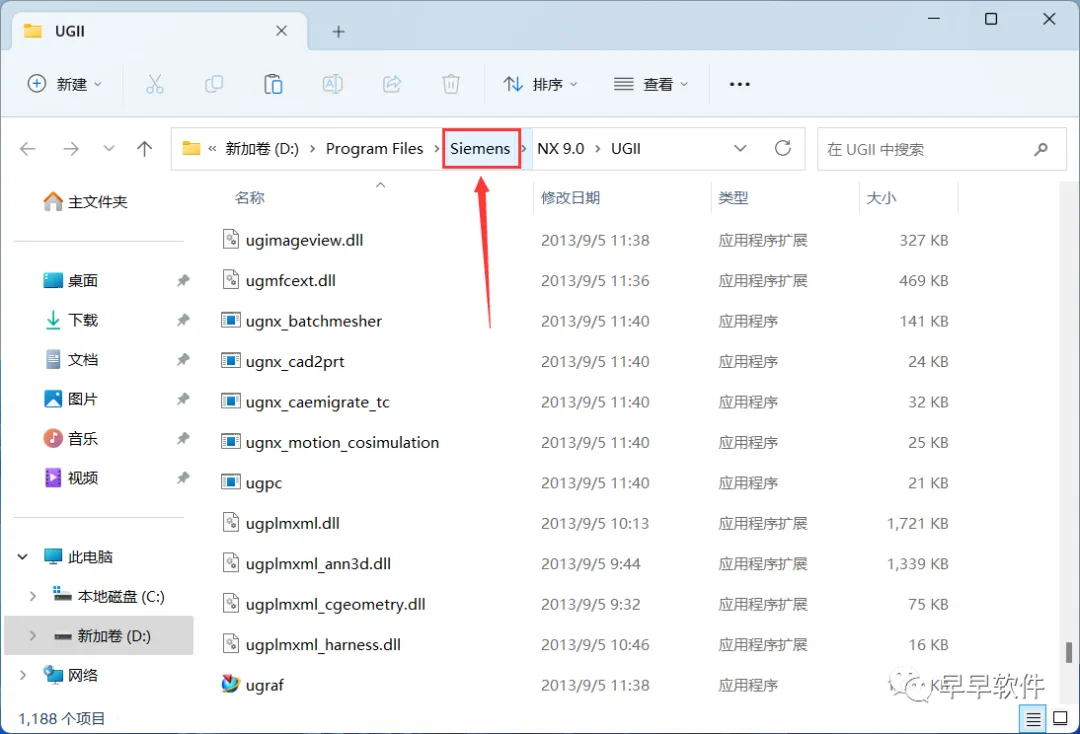Screen dimensions: 1080x734
Task: Expand 本地磁盘 (C:) tree node
Action: tap(32, 596)
